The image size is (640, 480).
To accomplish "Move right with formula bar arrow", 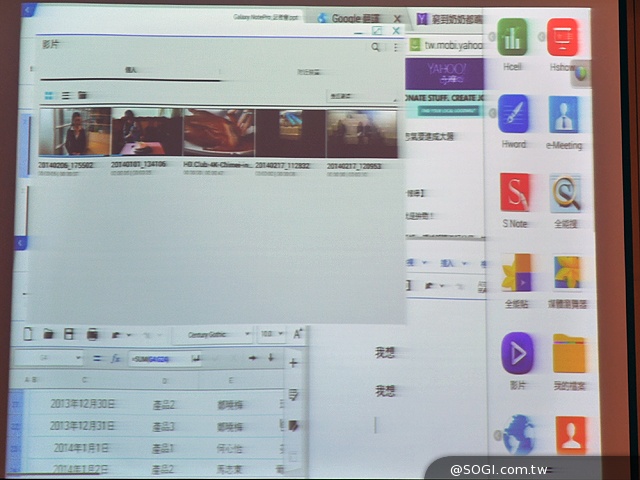I will click(253, 358).
